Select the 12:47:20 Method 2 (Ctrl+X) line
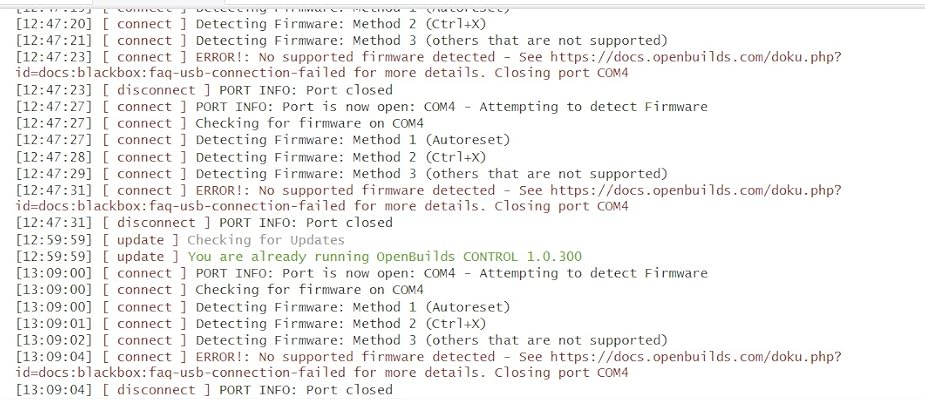This screenshot has height=400, width=925. tap(340, 24)
